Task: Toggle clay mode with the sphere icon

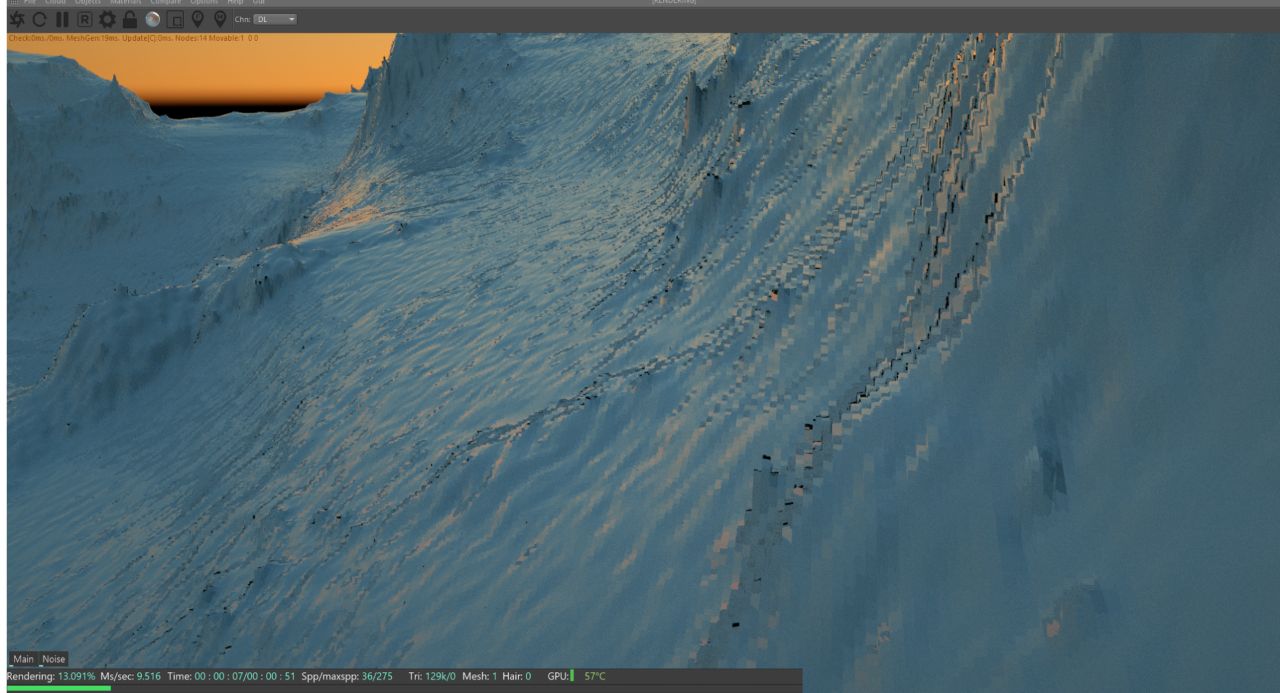Action: pyautogui.click(x=152, y=19)
